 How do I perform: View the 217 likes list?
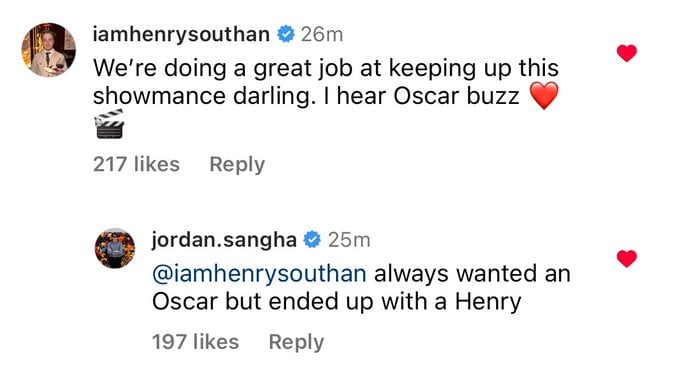coord(136,164)
